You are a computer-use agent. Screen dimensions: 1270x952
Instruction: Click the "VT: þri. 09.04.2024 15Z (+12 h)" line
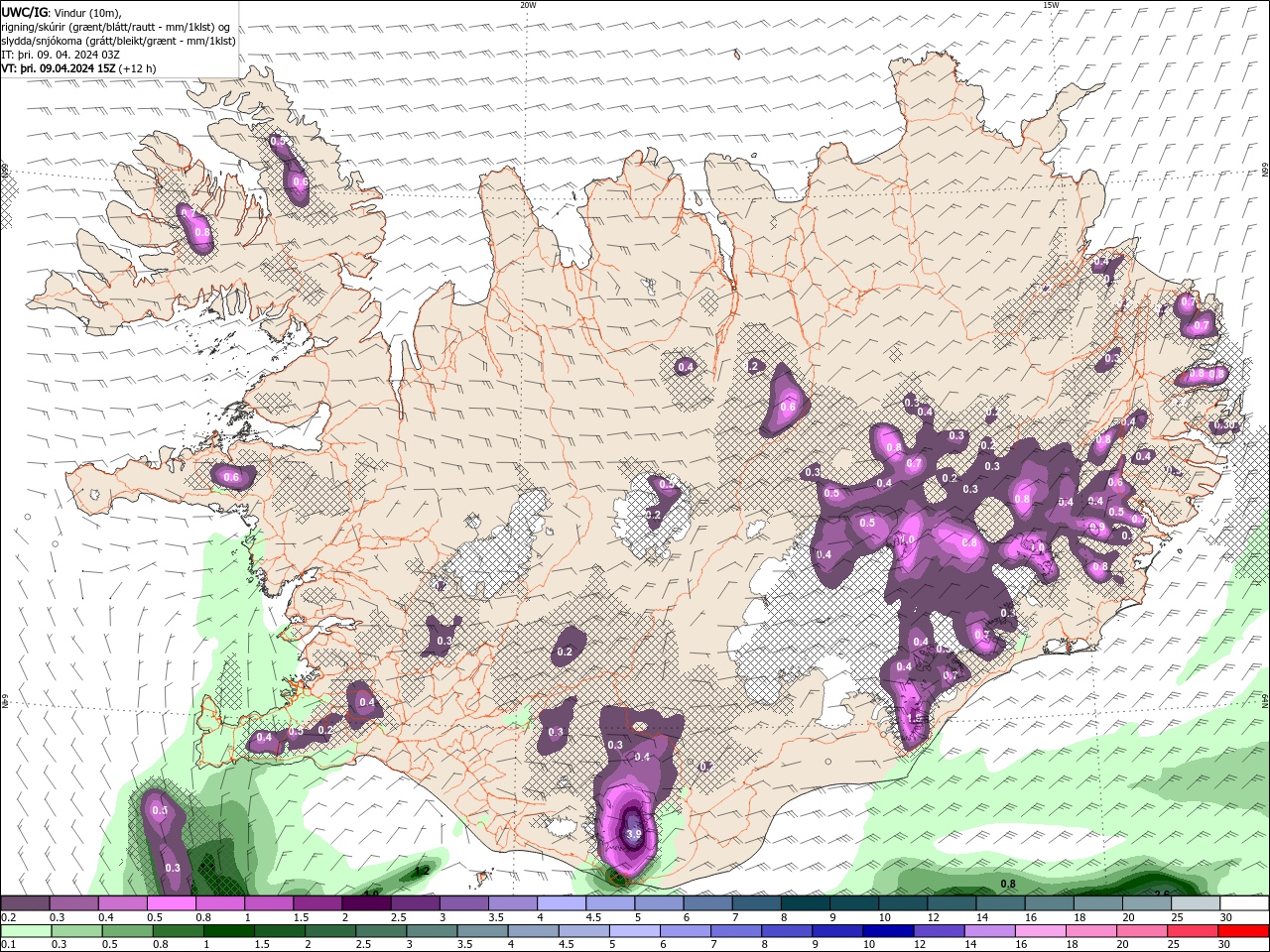[x=78, y=68]
